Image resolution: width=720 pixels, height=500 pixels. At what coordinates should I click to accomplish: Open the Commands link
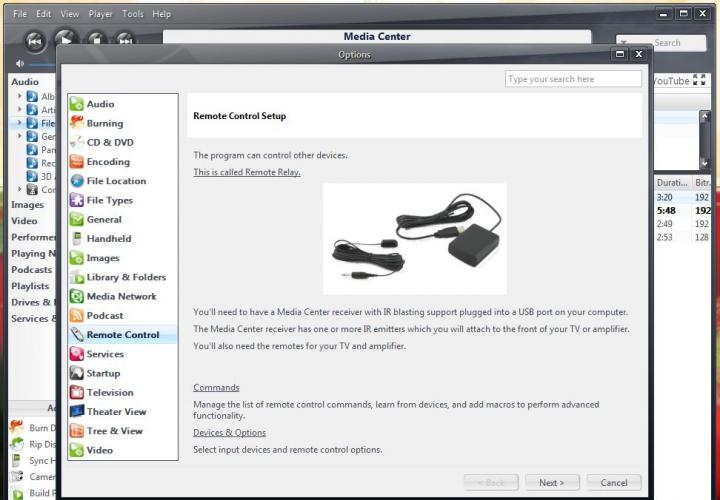(x=216, y=388)
